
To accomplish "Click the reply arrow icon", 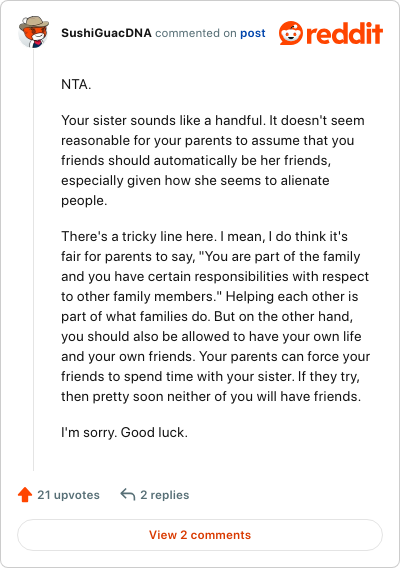I will tap(128, 494).
